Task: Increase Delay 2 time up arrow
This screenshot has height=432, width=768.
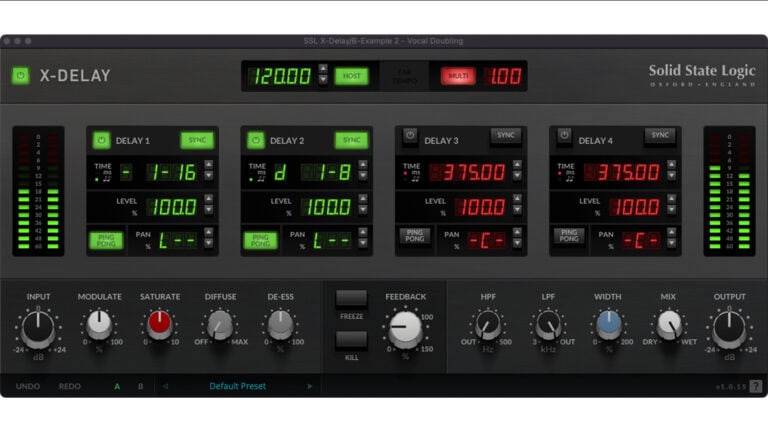Action: (x=363, y=165)
